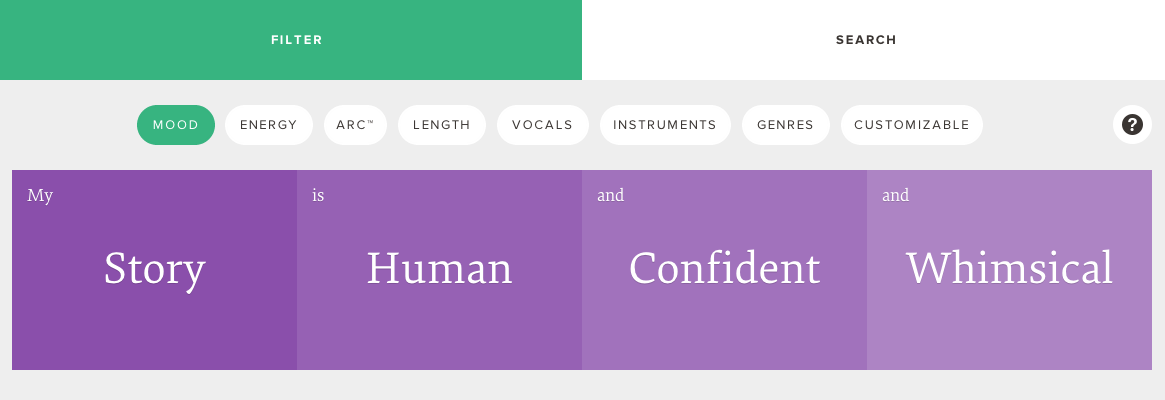
Task: Click the 'My' label in first tile
Action: [x=40, y=196]
